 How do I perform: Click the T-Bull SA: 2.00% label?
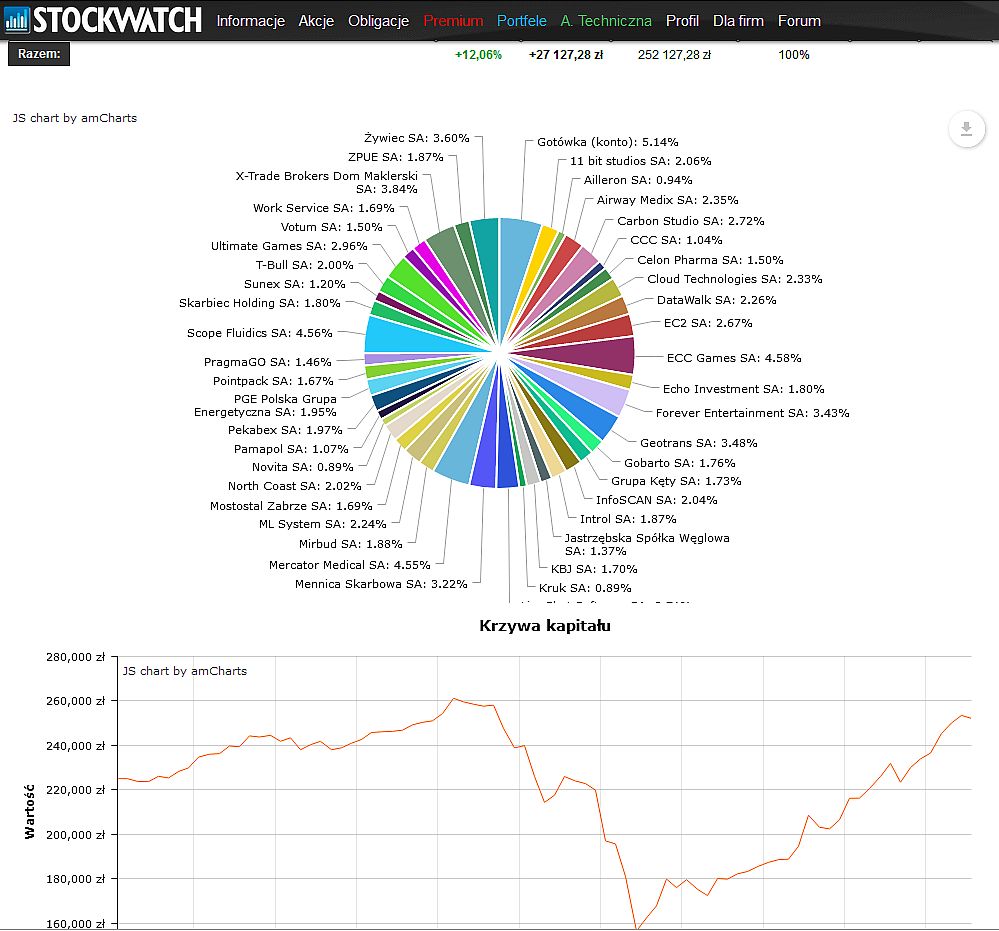305,265
